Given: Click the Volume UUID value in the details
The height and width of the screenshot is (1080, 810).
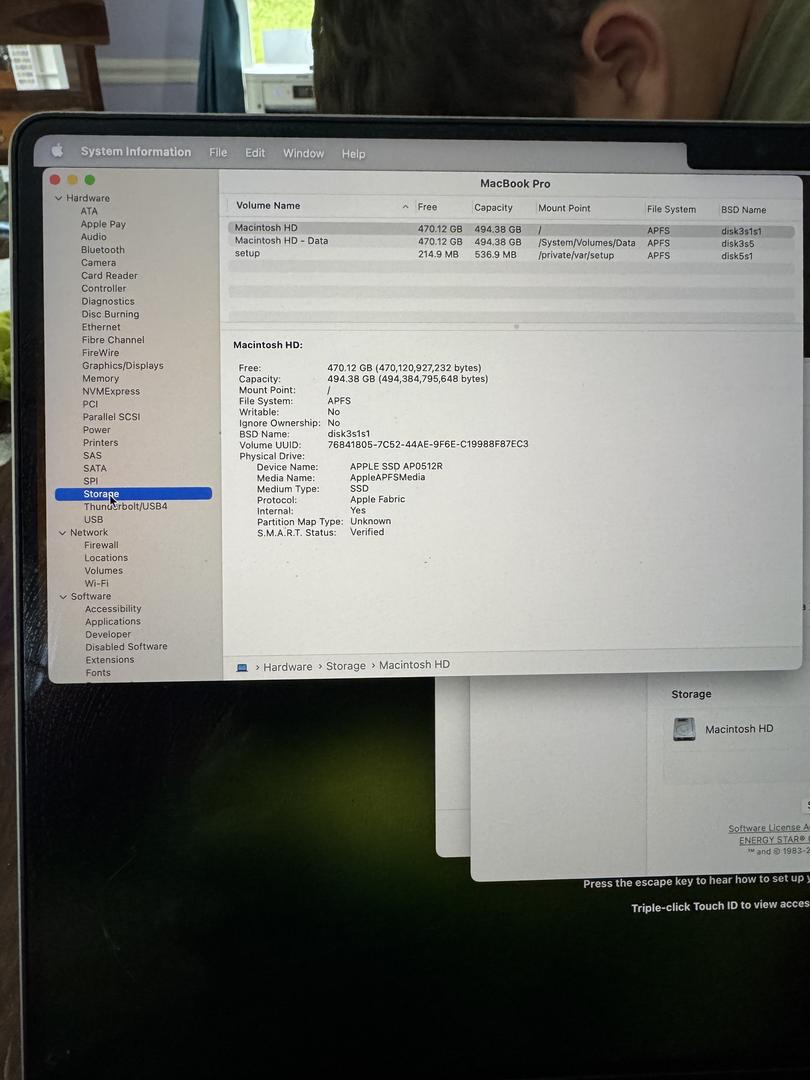Looking at the screenshot, I should tap(428, 444).
